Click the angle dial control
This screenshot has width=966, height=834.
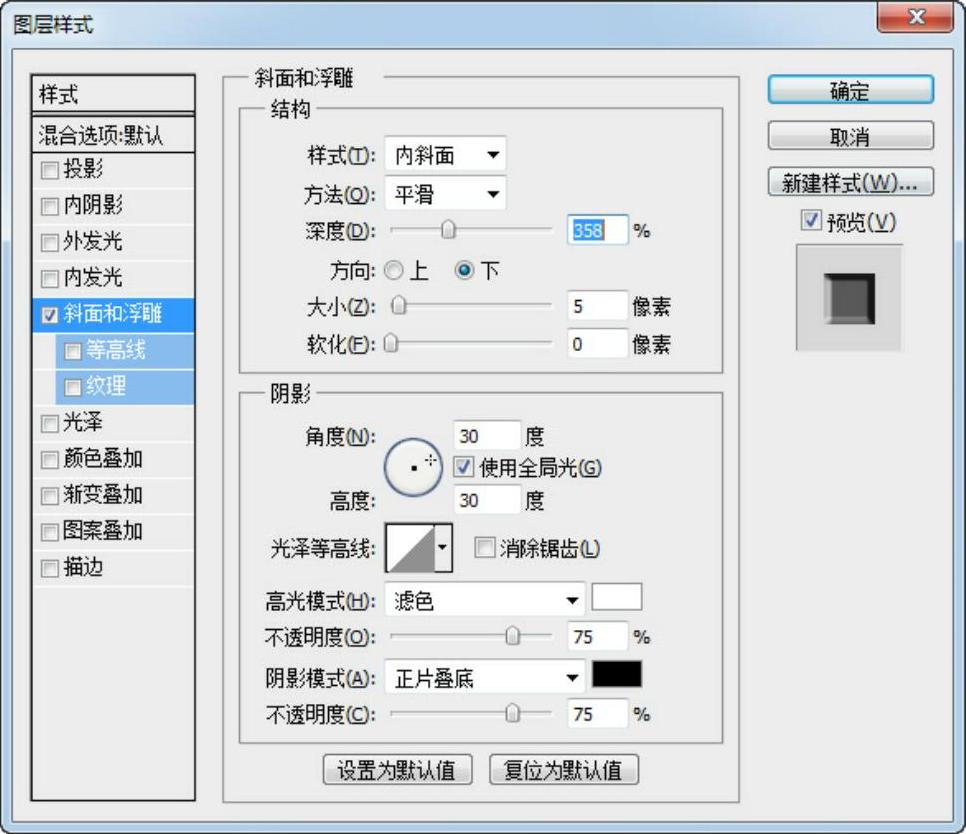[413, 467]
